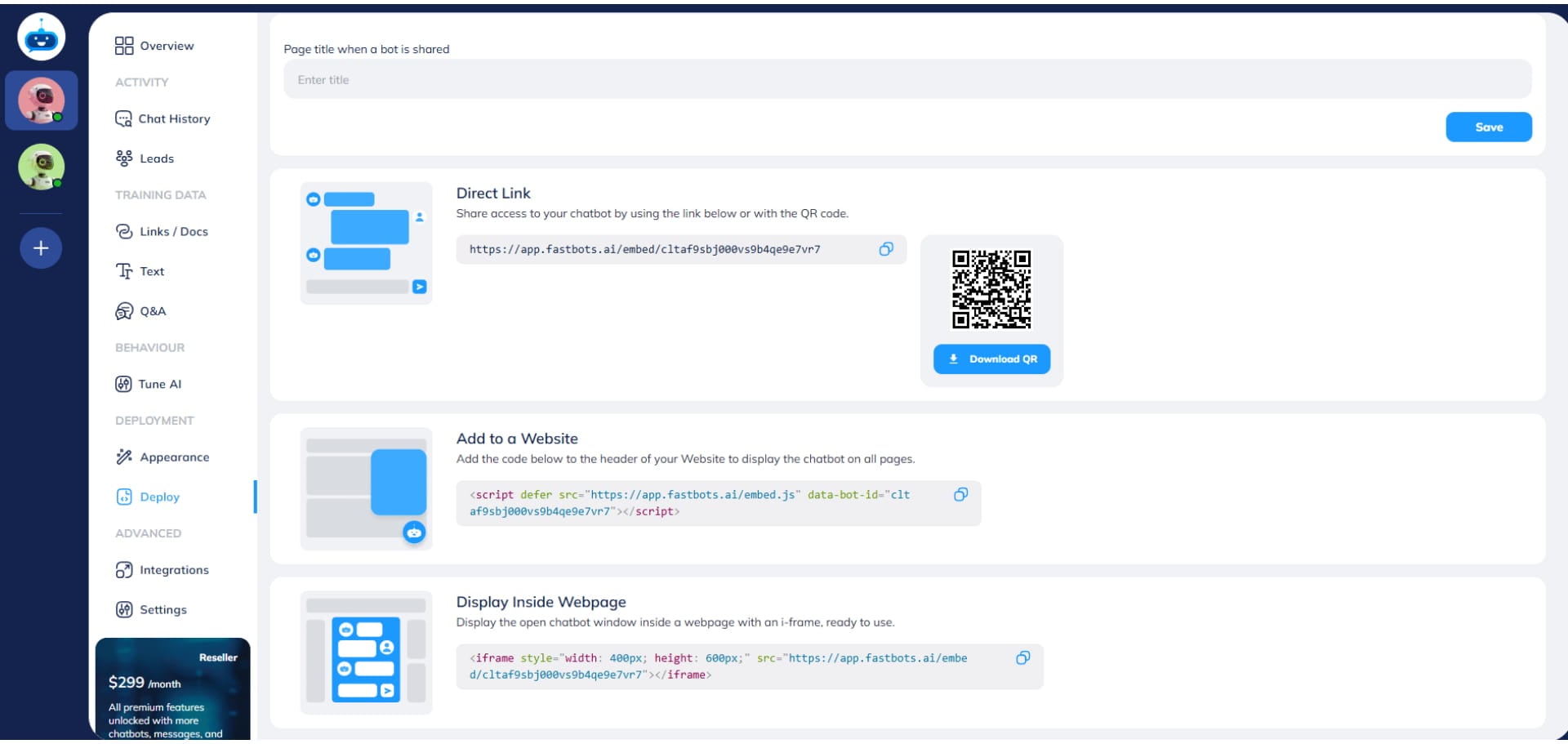Select the Deploy menu item
The height and width of the screenshot is (744, 1568).
(159, 497)
